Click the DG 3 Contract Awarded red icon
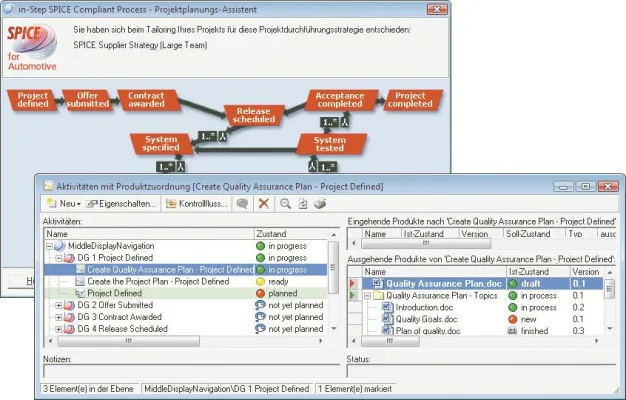This screenshot has height=400, width=626. pos(69,317)
